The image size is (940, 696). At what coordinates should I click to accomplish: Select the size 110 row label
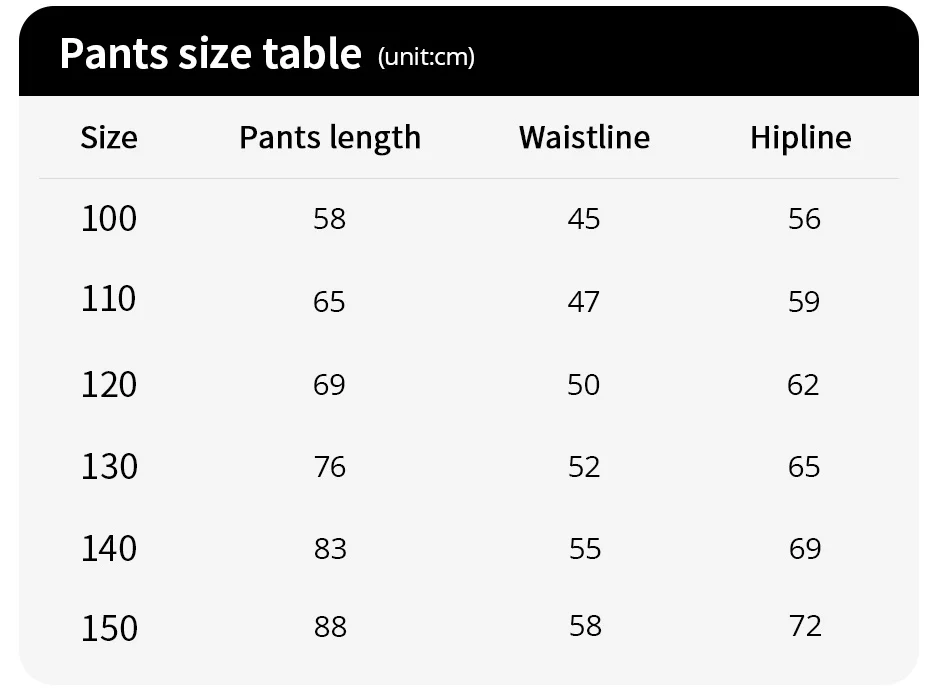(109, 299)
